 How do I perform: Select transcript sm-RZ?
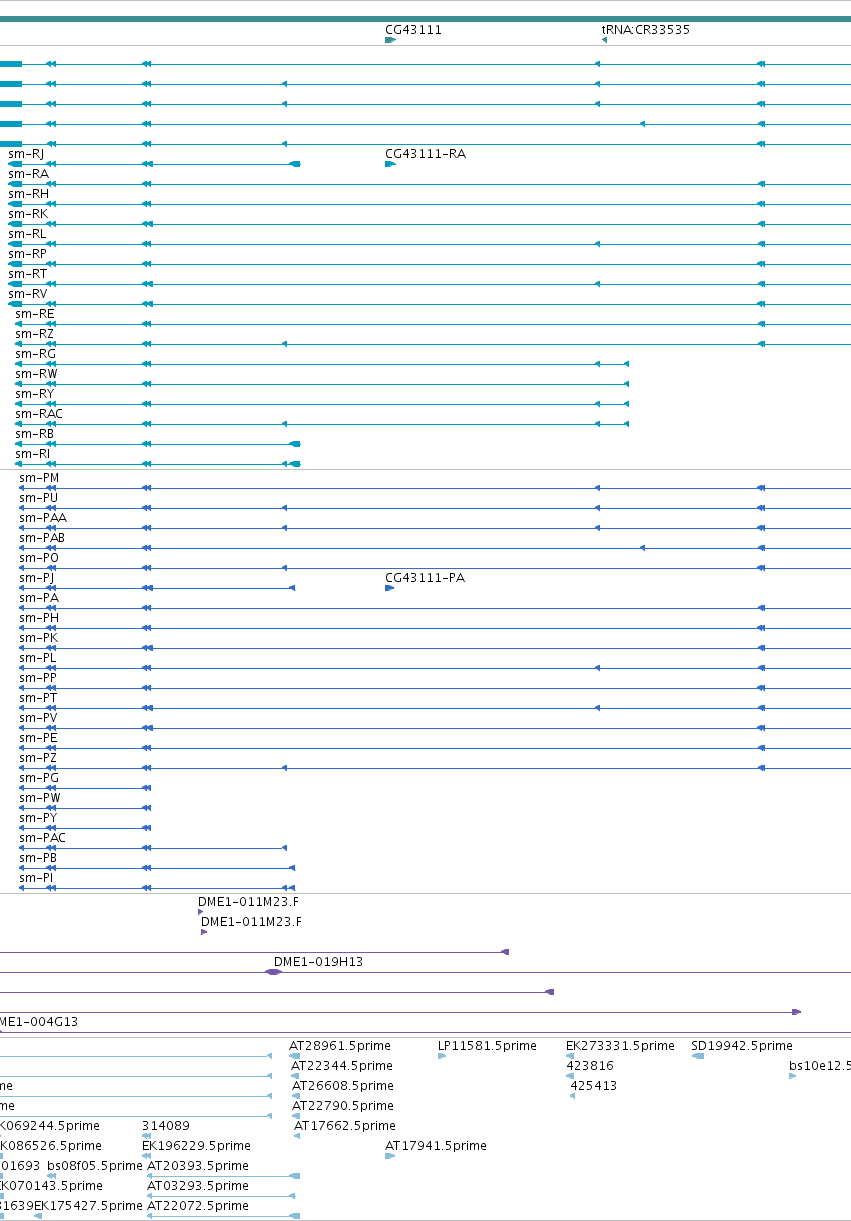[35, 334]
